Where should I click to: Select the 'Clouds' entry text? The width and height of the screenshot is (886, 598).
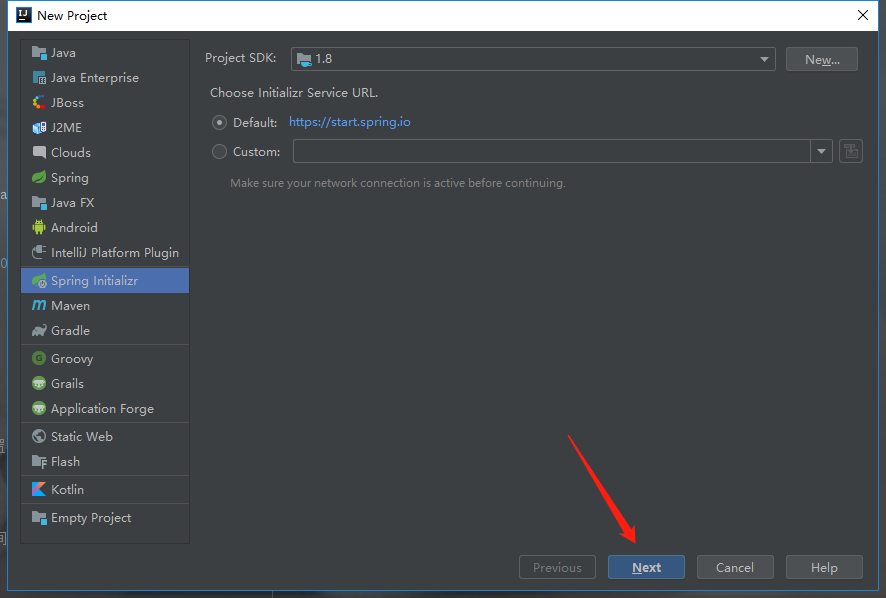71,153
